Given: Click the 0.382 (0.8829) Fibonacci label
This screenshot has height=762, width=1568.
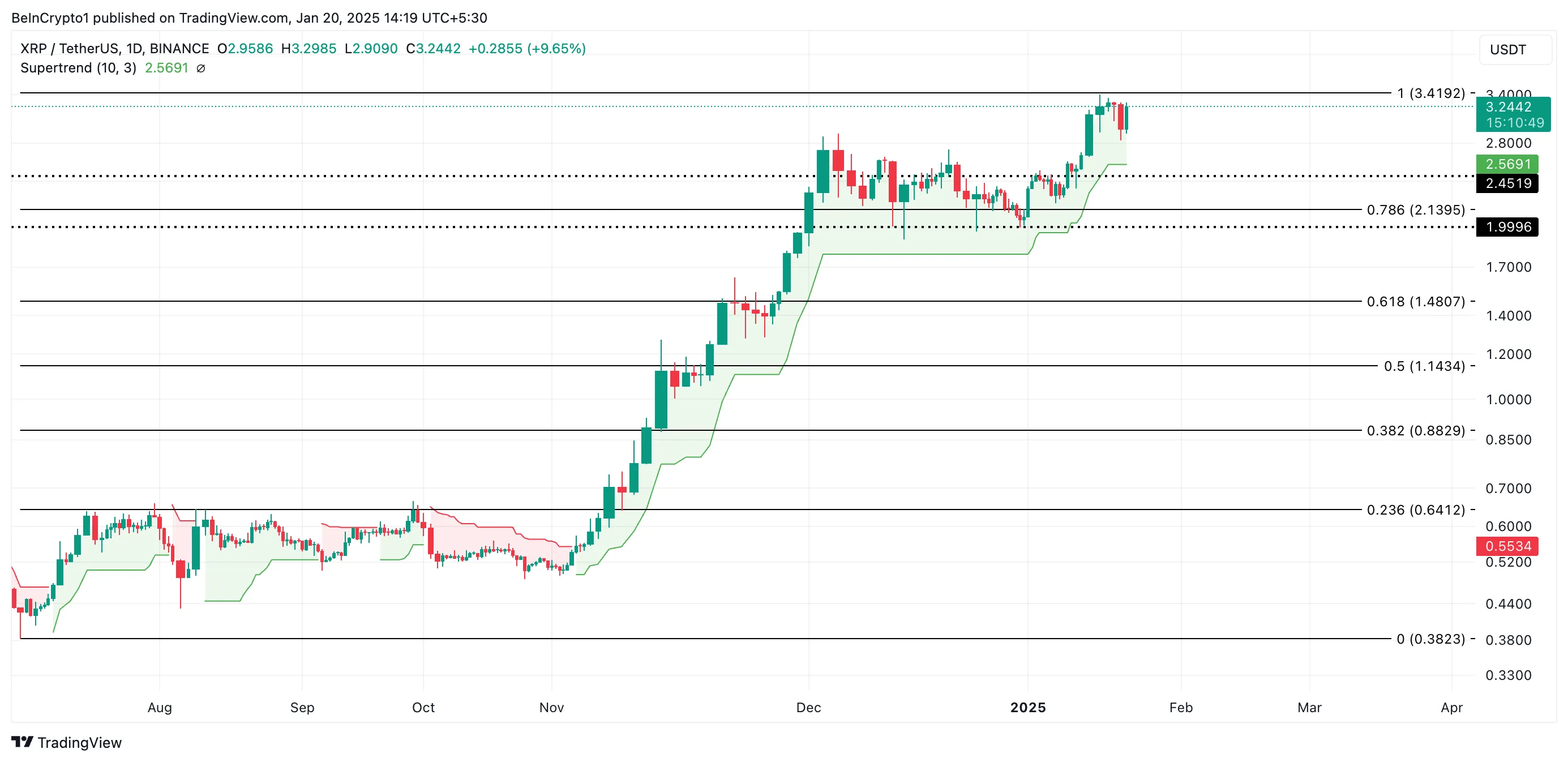Looking at the screenshot, I should 1416,430.
